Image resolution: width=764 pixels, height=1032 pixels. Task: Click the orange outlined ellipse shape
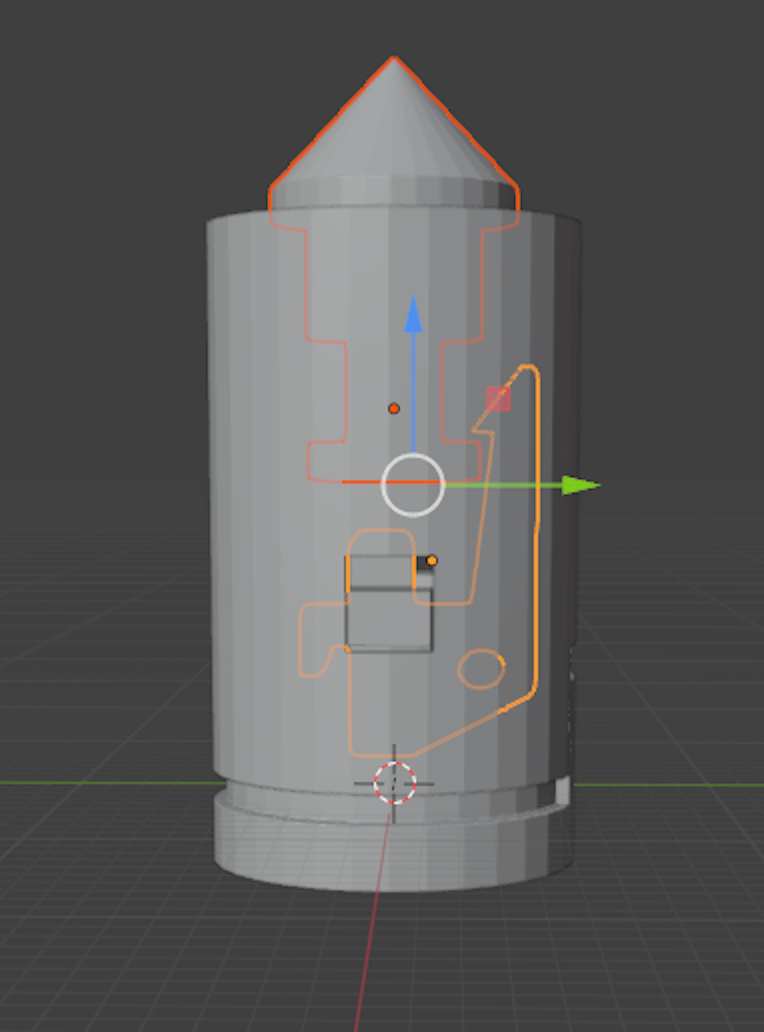click(x=481, y=669)
